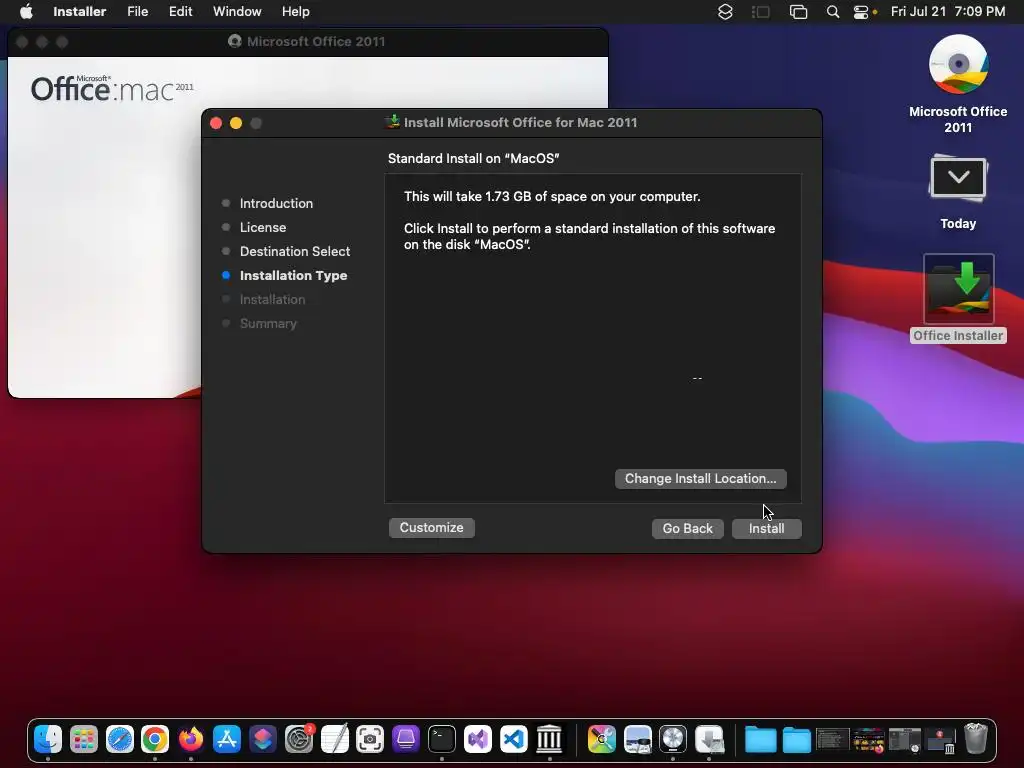Image resolution: width=1024 pixels, height=768 pixels.
Task: Open the Help menu
Action: (296, 12)
